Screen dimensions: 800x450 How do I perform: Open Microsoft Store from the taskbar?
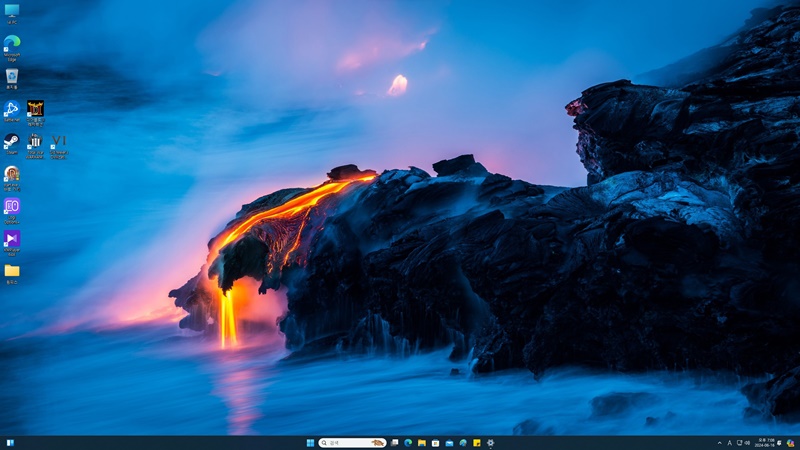click(x=435, y=443)
